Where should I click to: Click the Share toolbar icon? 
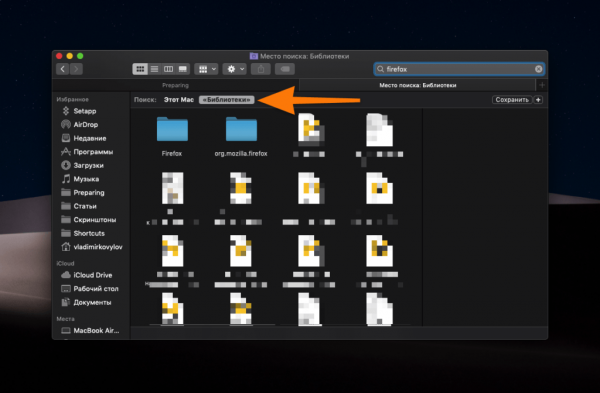coord(261,69)
